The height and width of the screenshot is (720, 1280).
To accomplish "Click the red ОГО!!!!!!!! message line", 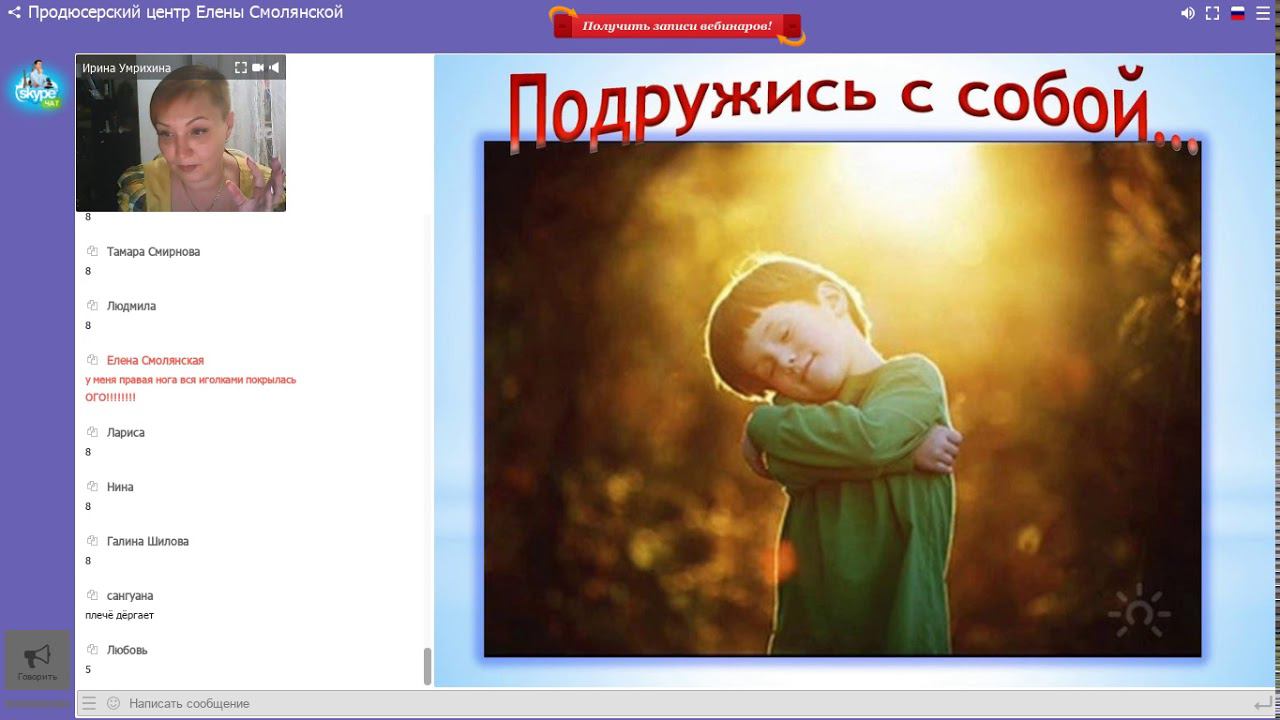I will [x=110, y=398].
